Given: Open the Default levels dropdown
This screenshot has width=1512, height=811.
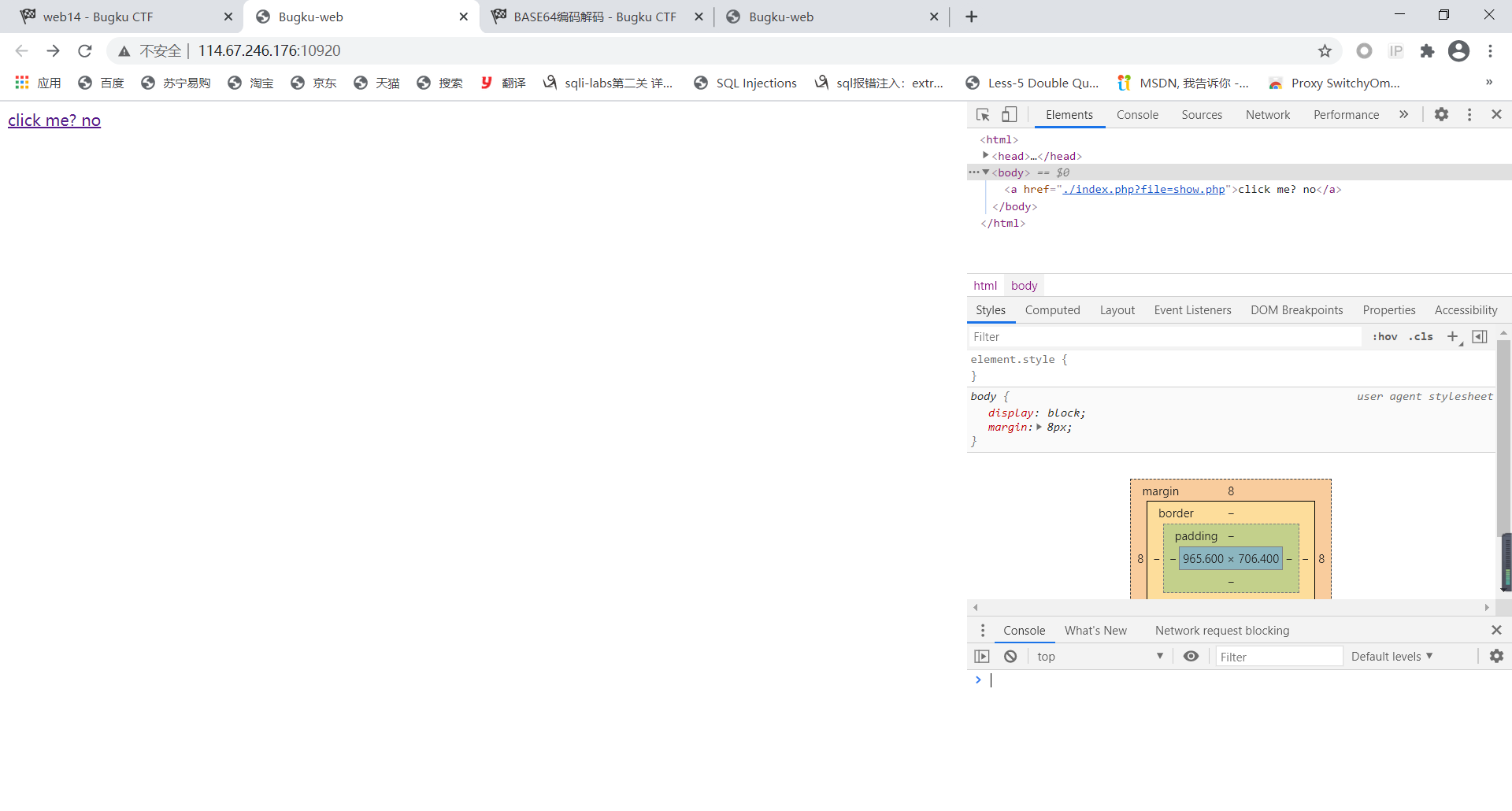Looking at the screenshot, I should (x=1392, y=657).
